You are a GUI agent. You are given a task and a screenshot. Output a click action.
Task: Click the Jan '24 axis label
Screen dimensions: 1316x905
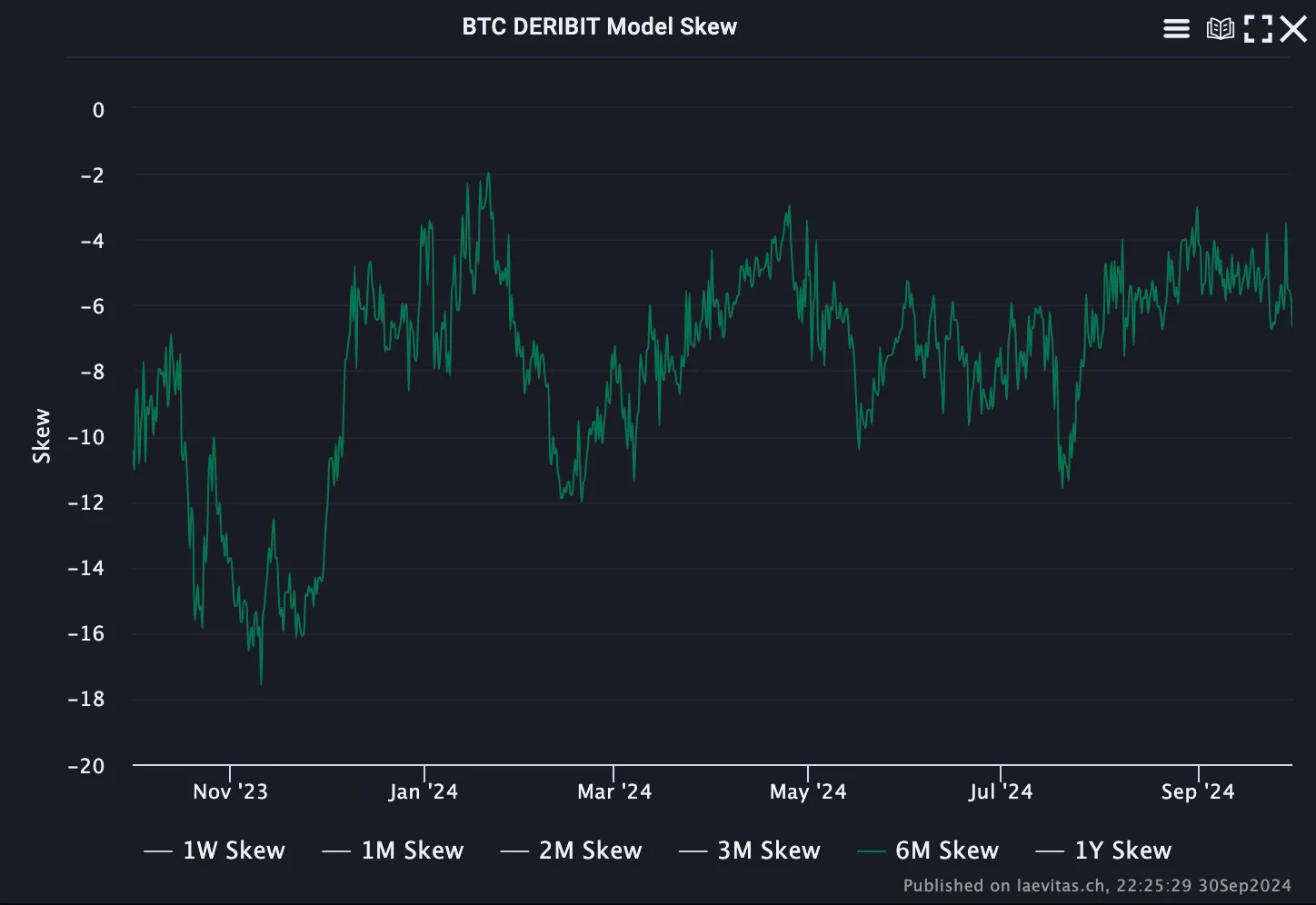[x=424, y=791]
